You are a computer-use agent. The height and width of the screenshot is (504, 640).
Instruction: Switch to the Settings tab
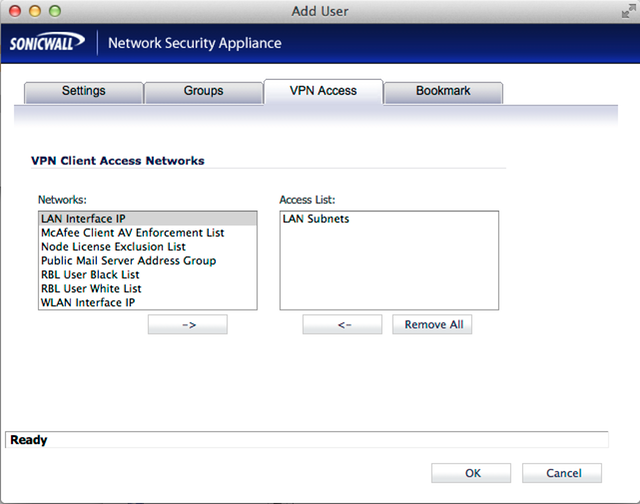[84, 92]
